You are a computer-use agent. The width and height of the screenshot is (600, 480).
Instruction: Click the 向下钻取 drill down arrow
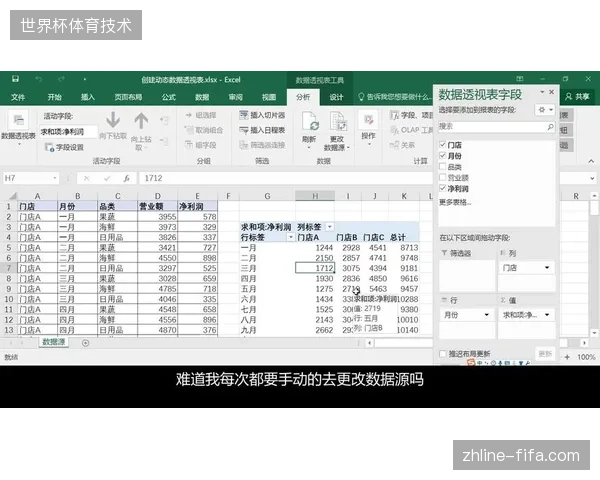tap(113, 120)
